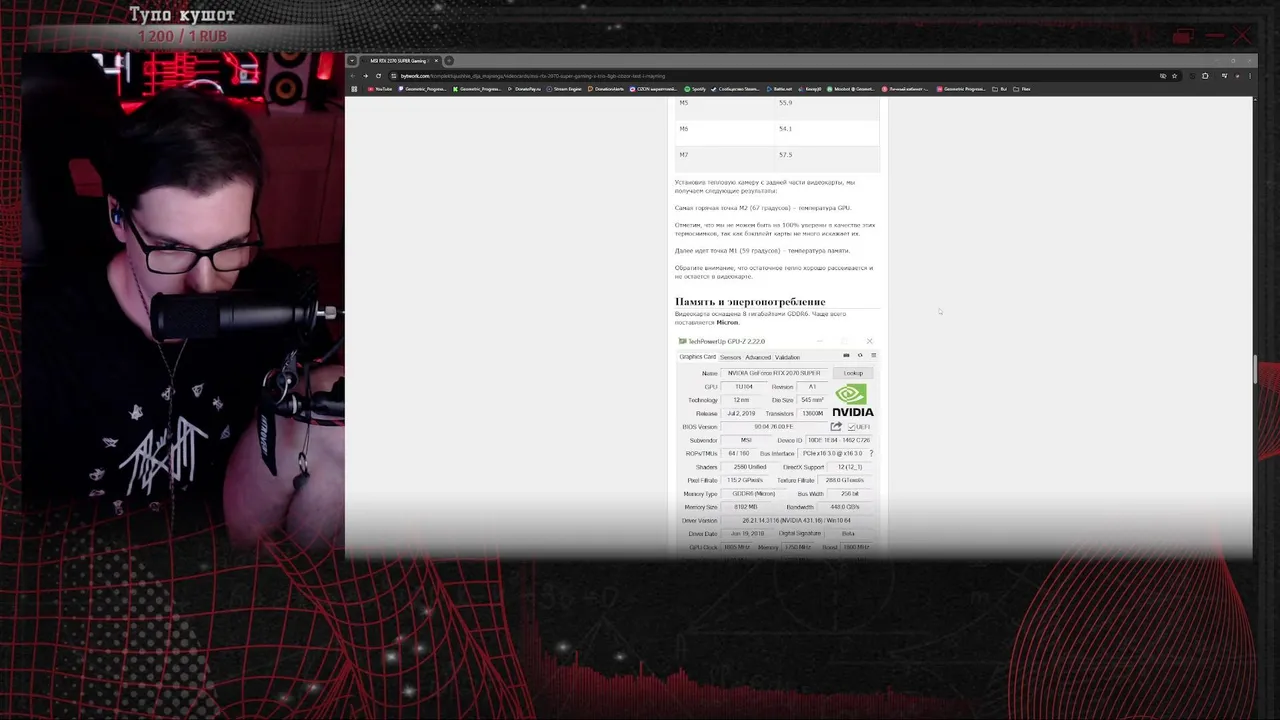Go back to the previous page
Viewport: 1280px width, 720px height.
point(353,76)
